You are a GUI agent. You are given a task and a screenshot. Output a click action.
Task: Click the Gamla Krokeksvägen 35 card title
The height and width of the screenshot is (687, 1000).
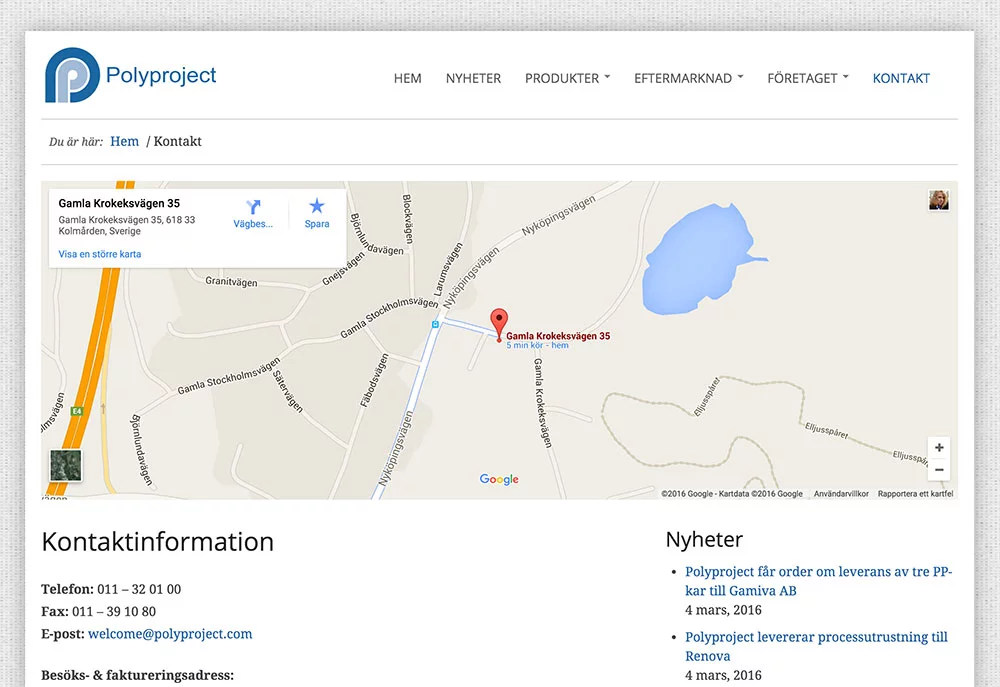(119, 203)
